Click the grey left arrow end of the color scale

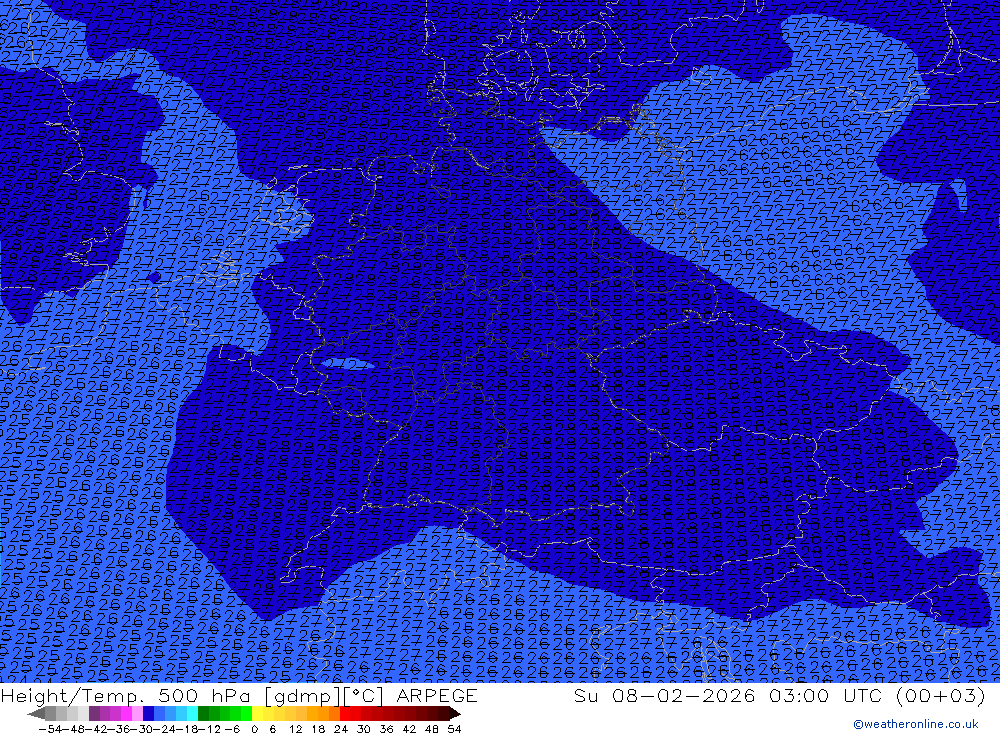(36, 714)
